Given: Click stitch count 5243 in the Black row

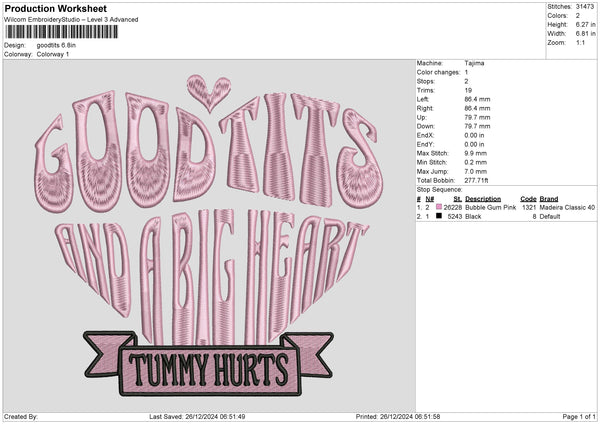Looking at the screenshot, I should 455,217.
